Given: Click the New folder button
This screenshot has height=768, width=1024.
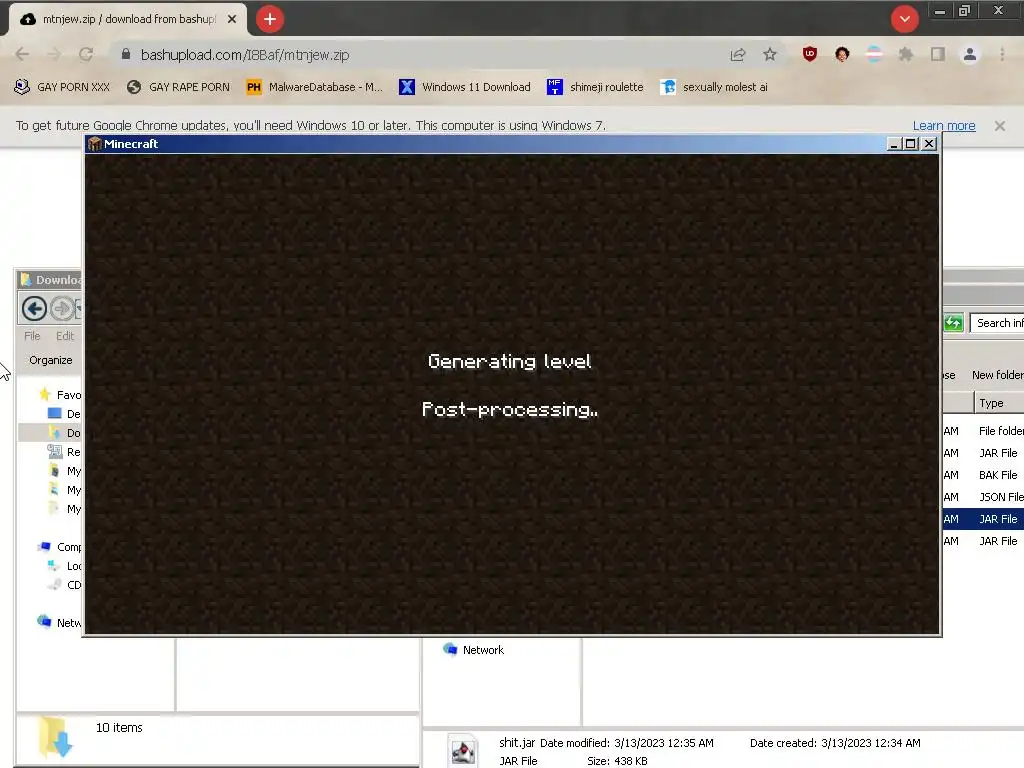Looking at the screenshot, I should click(997, 375).
